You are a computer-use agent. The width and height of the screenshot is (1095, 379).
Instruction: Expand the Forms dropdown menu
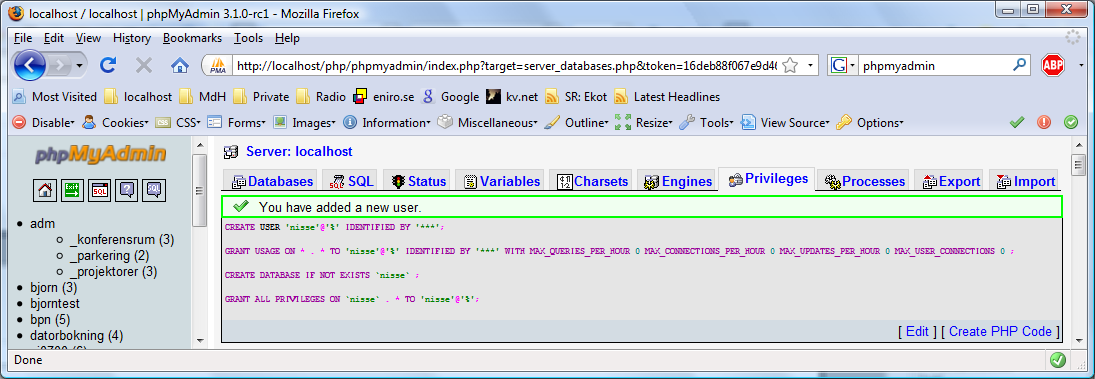pos(236,122)
